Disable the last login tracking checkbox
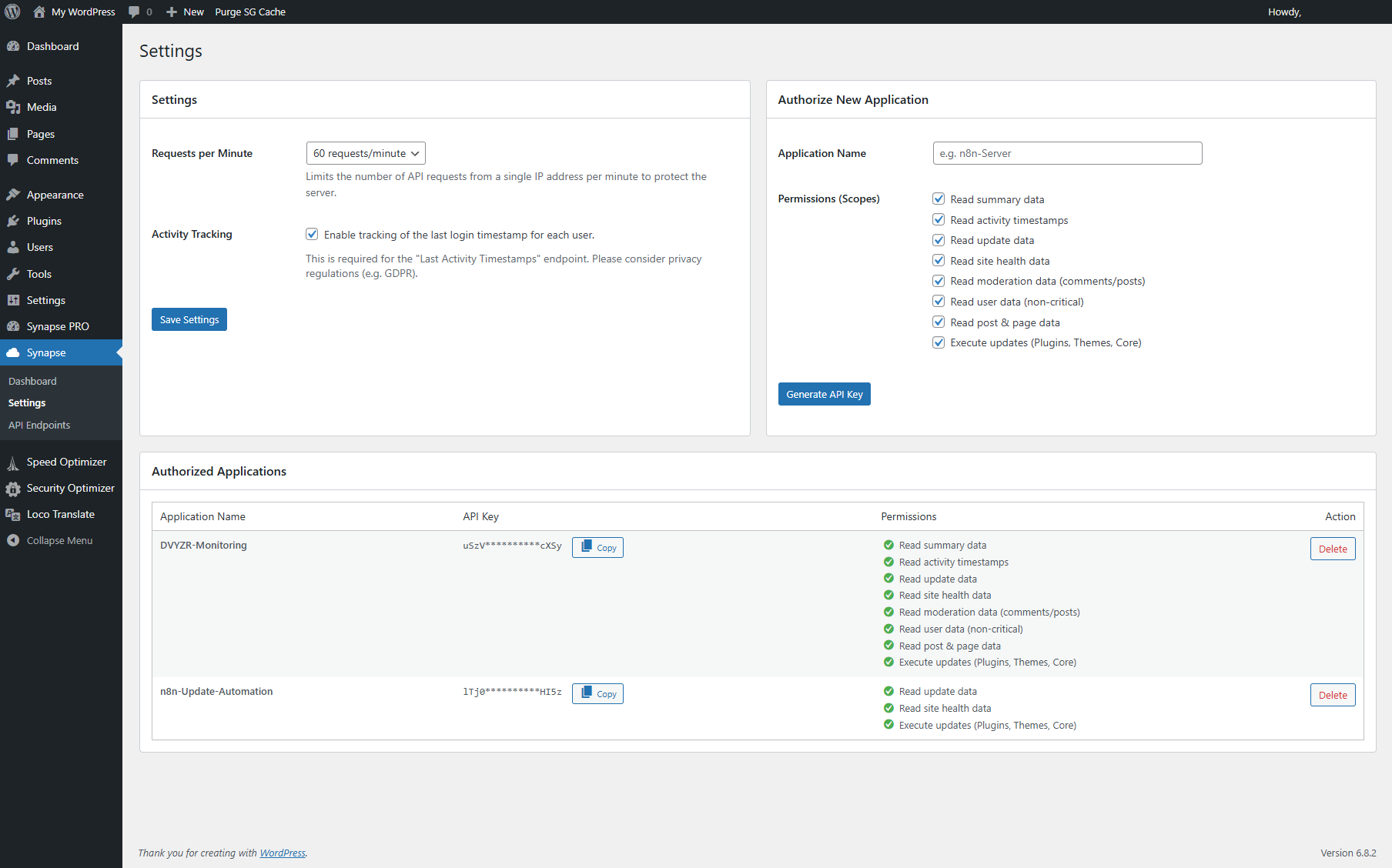The width and height of the screenshot is (1392, 868). click(312, 234)
